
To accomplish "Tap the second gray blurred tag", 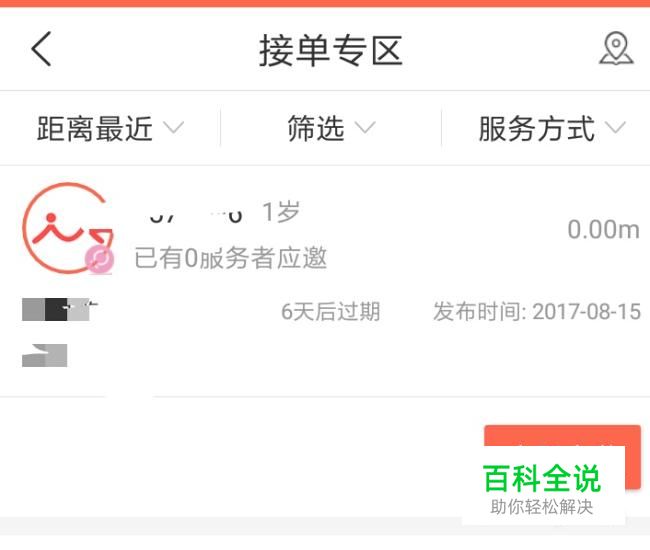I will [44, 355].
